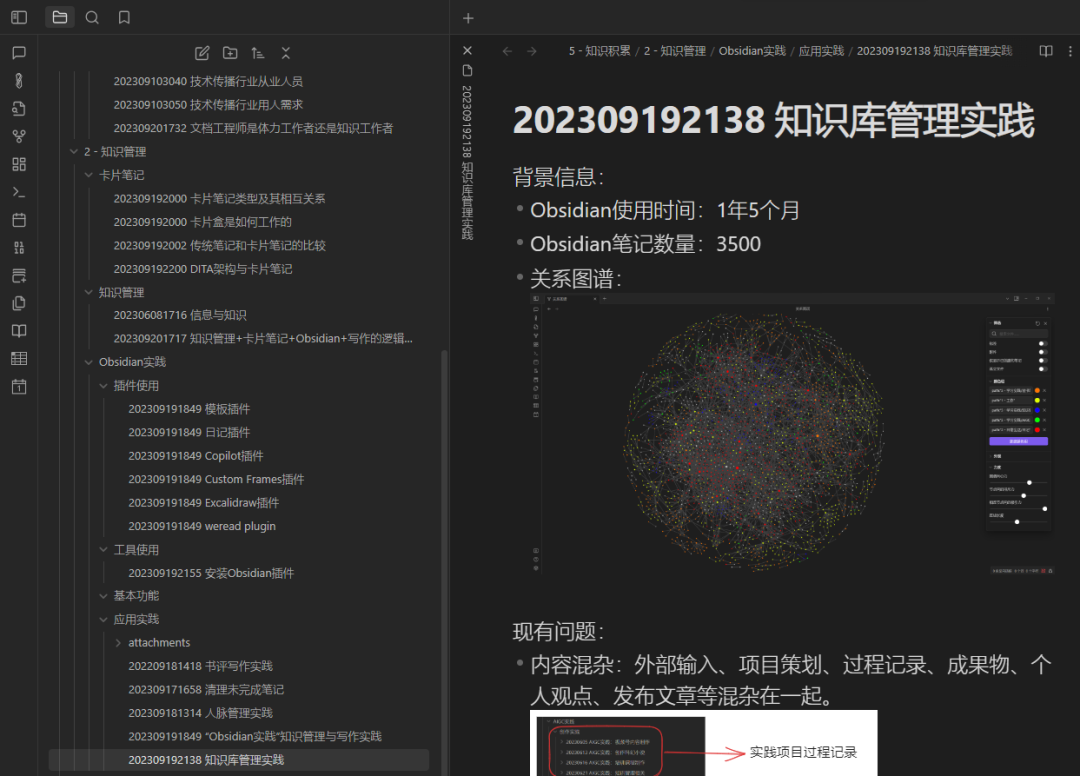Click the blank calendar ribbon icon
Viewport: 1080px width, 776px height.
pos(19,220)
